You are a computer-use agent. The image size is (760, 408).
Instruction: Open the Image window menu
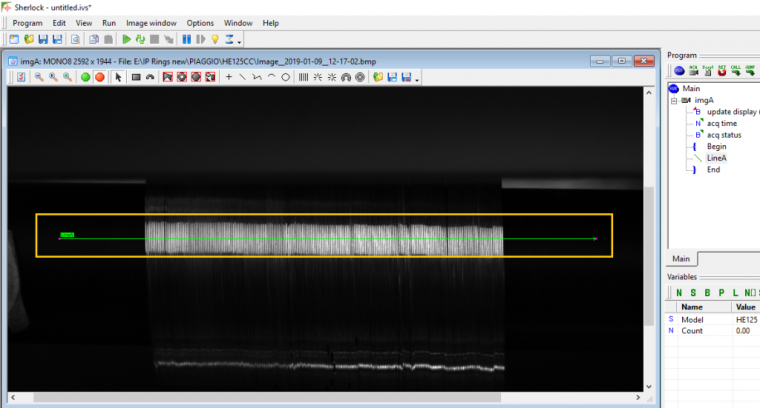[153, 22]
